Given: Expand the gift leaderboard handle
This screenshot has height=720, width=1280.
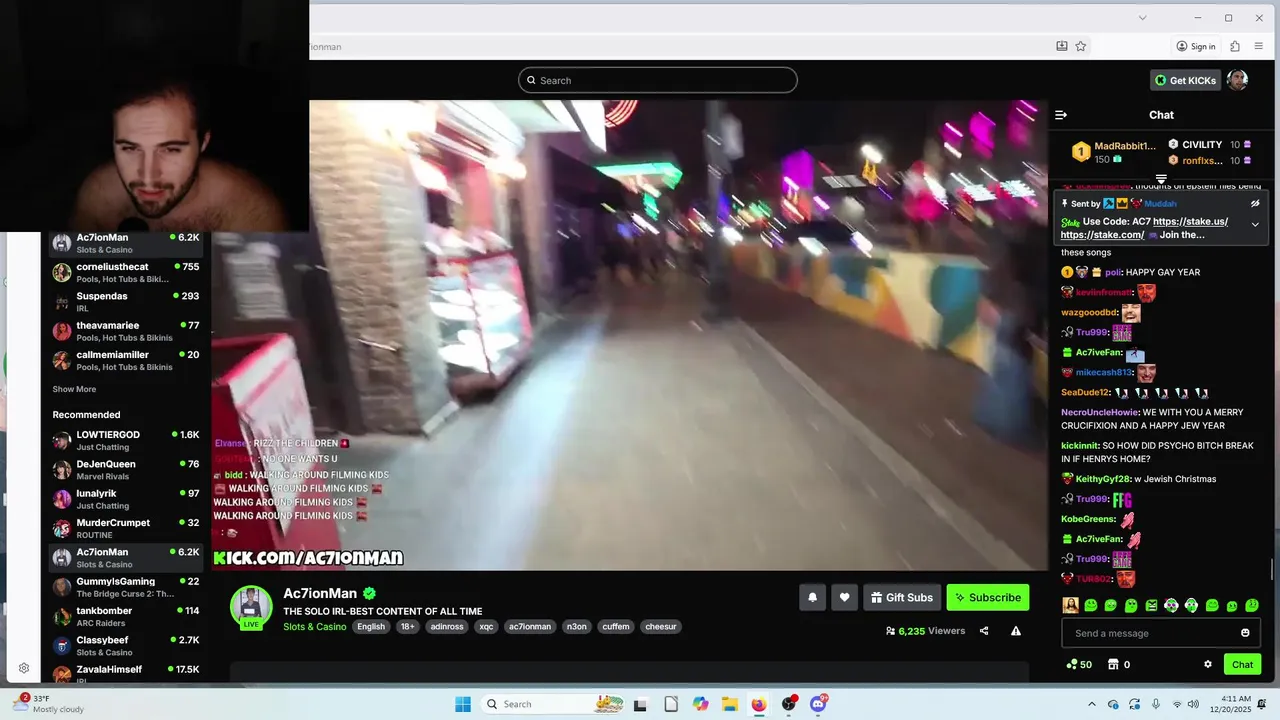Looking at the screenshot, I should (x=1161, y=179).
